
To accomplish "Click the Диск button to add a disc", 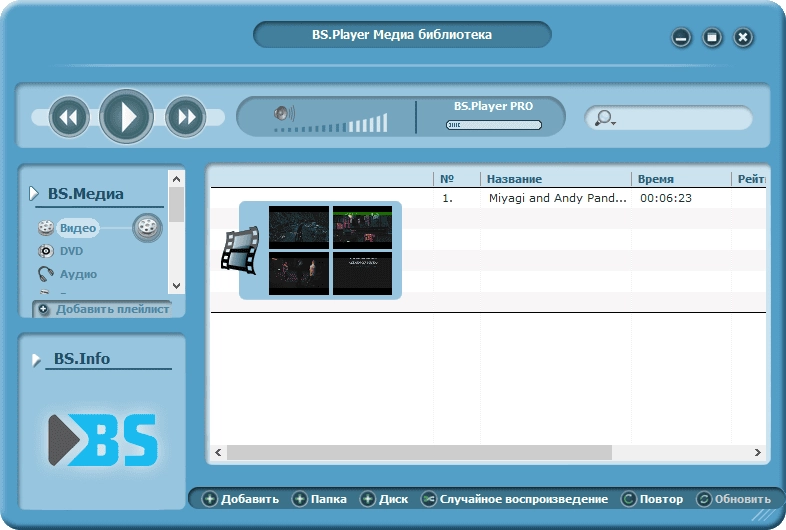I will pyautogui.click(x=384, y=499).
